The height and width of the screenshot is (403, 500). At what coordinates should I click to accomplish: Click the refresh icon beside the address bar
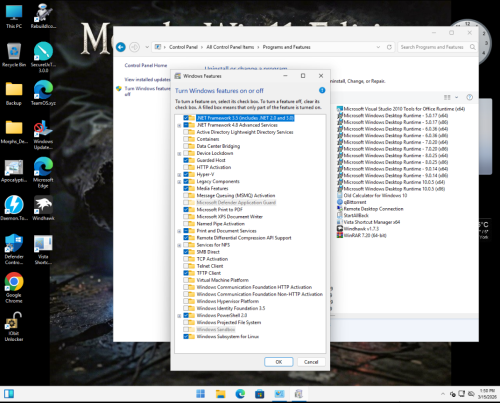tap(389, 47)
